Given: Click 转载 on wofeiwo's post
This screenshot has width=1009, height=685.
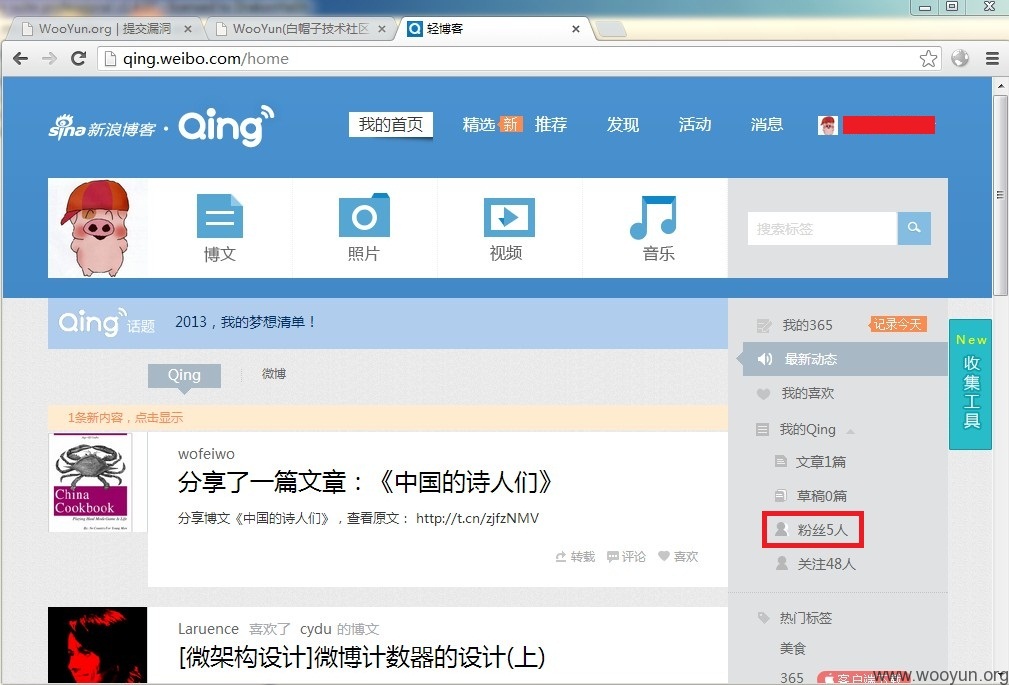Looking at the screenshot, I should click(575, 556).
